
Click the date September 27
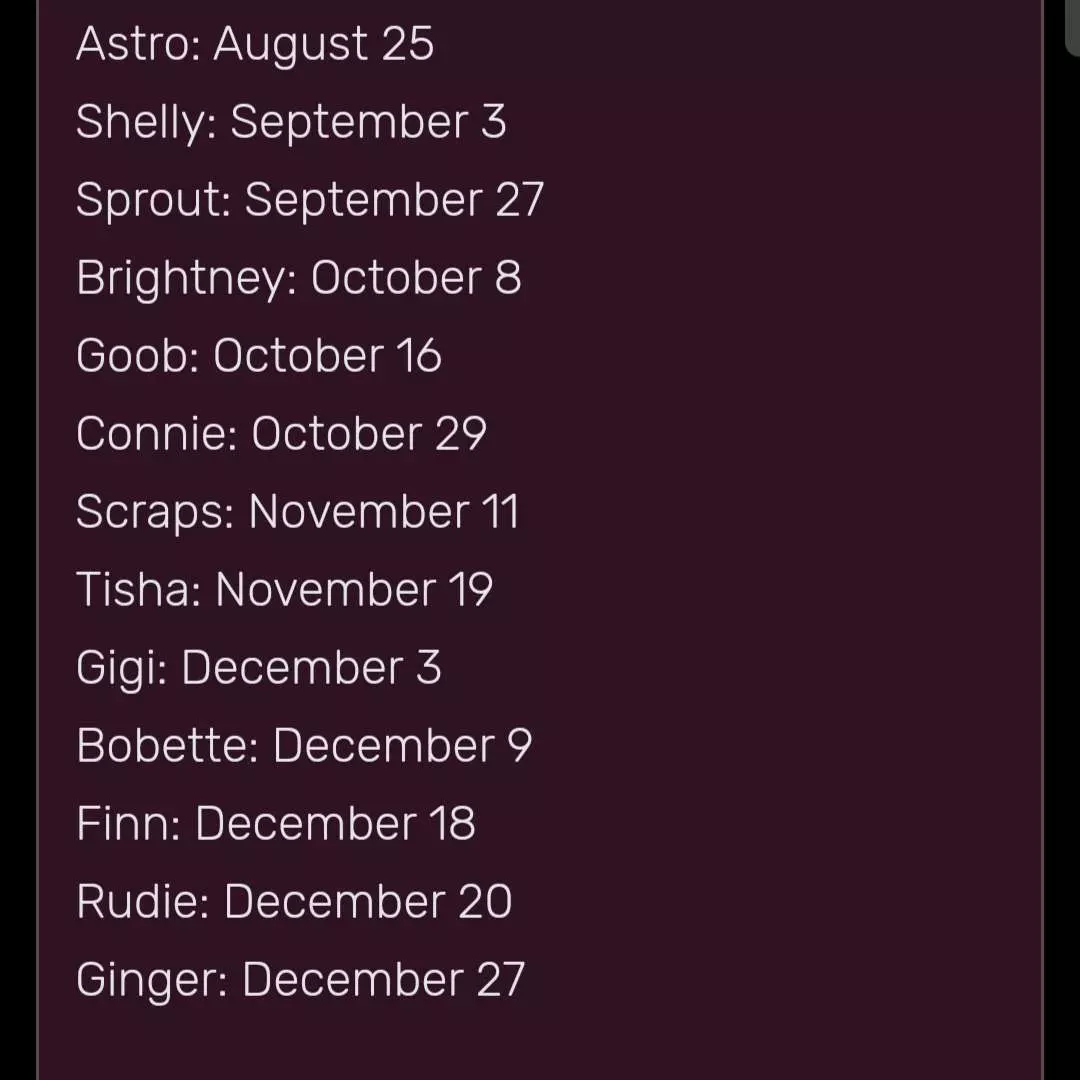pos(394,200)
